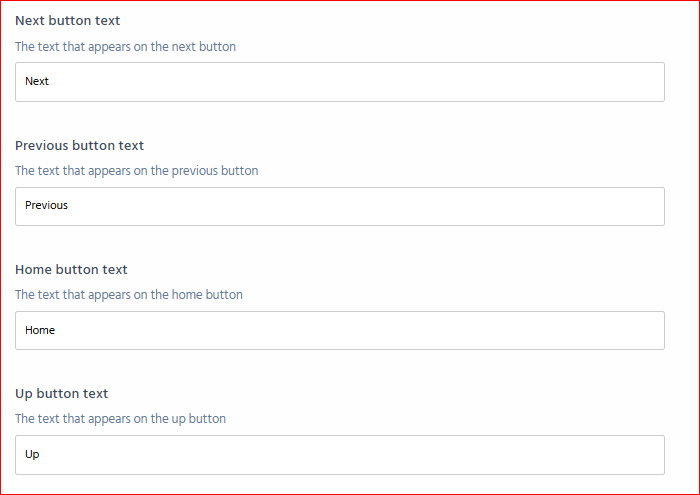Click the description 'appears on the previous button'
700x495 pixels.
pos(173,171)
